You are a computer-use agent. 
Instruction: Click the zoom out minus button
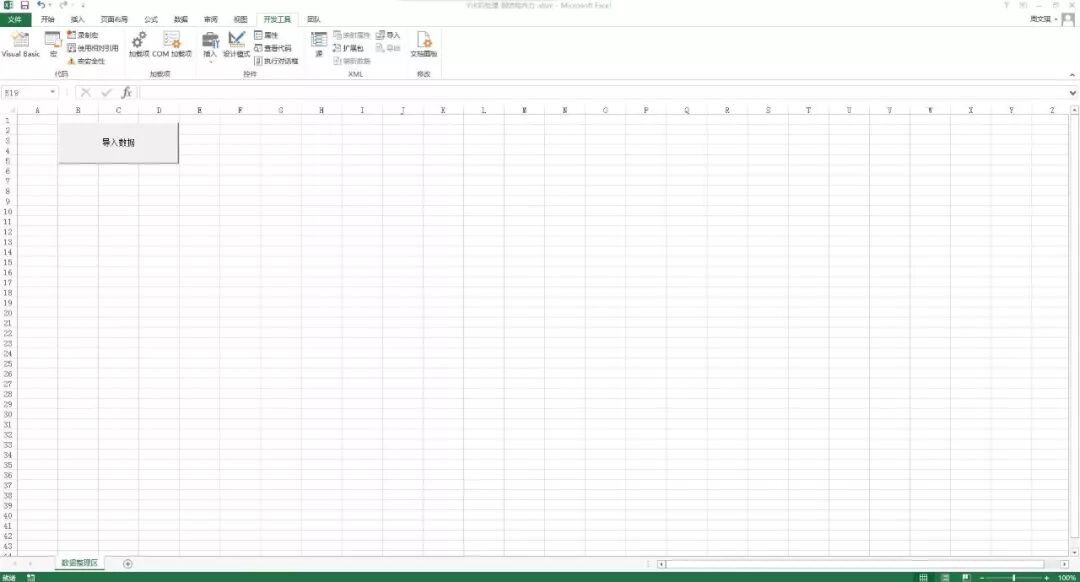[x=982, y=577]
